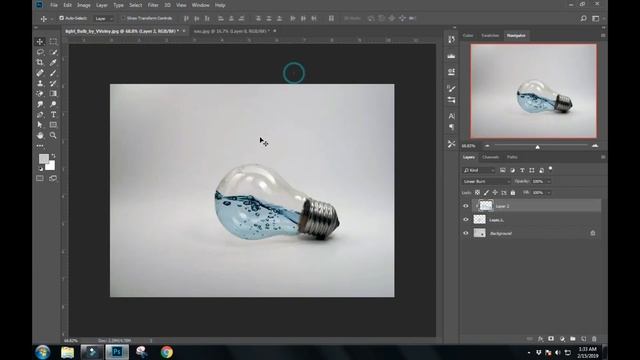640x360 pixels.
Task: Reset default foreground and background colors
Action: pyautogui.click(x=40, y=168)
